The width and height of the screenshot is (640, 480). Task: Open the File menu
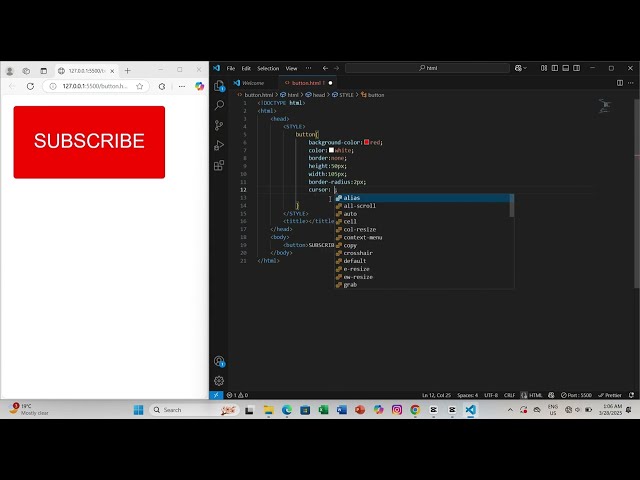(x=231, y=68)
